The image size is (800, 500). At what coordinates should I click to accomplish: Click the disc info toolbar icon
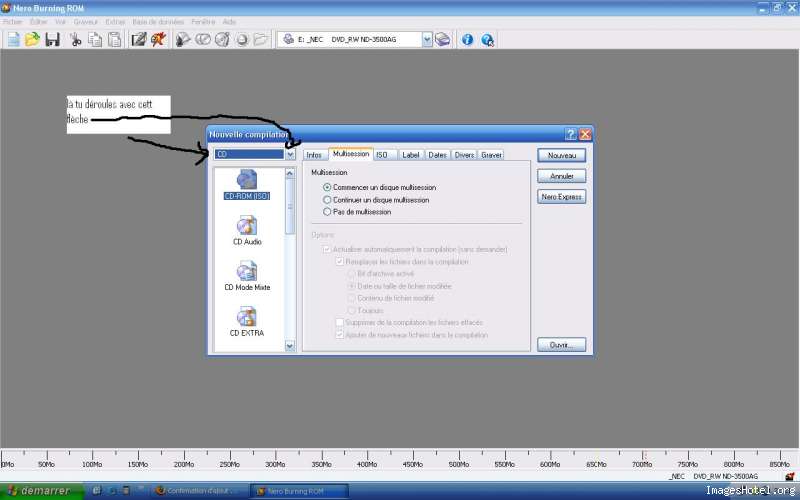(222, 39)
